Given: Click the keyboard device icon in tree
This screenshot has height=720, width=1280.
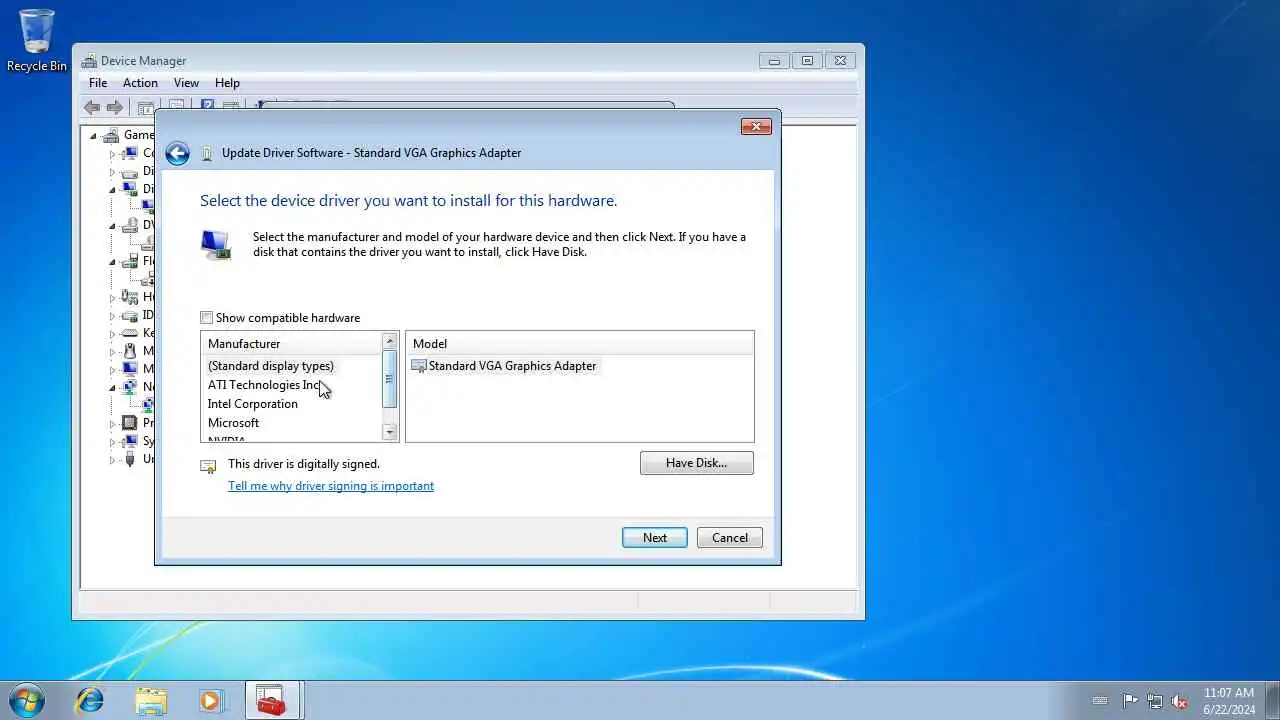Looking at the screenshot, I should click(x=129, y=333).
